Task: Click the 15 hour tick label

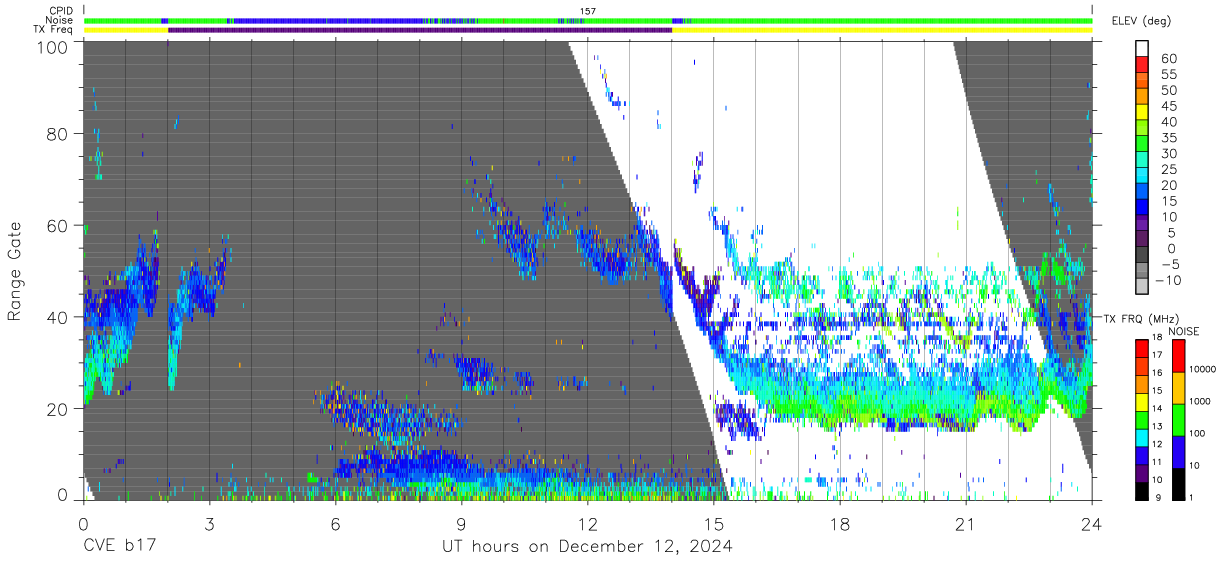Action: 713,524
